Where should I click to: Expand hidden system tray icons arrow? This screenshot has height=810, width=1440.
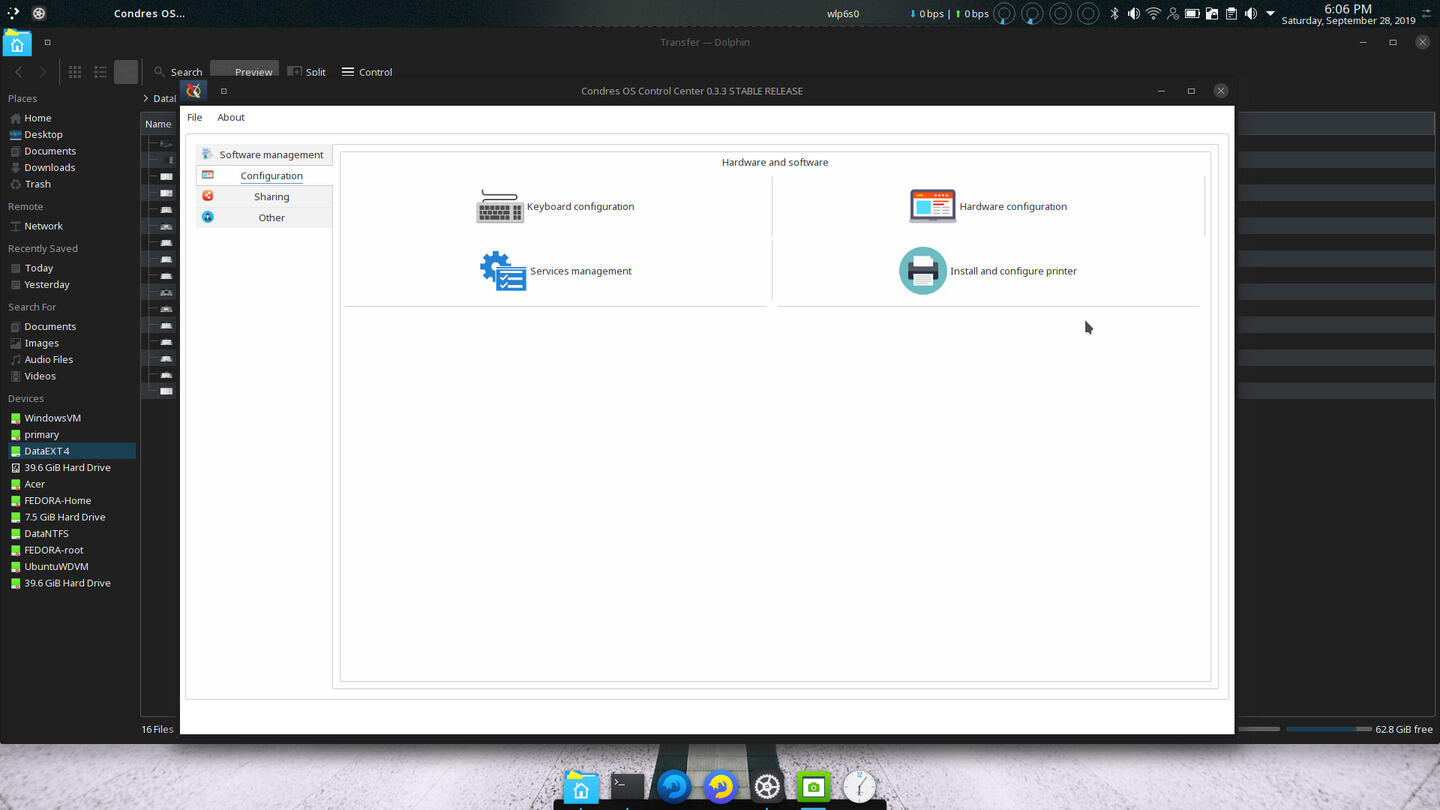1271,14
